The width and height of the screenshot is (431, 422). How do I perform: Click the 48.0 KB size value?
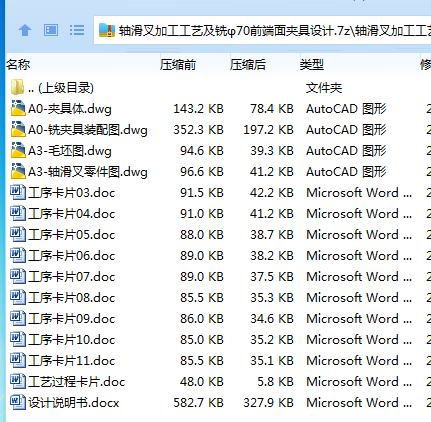pyautogui.click(x=202, y=382)
